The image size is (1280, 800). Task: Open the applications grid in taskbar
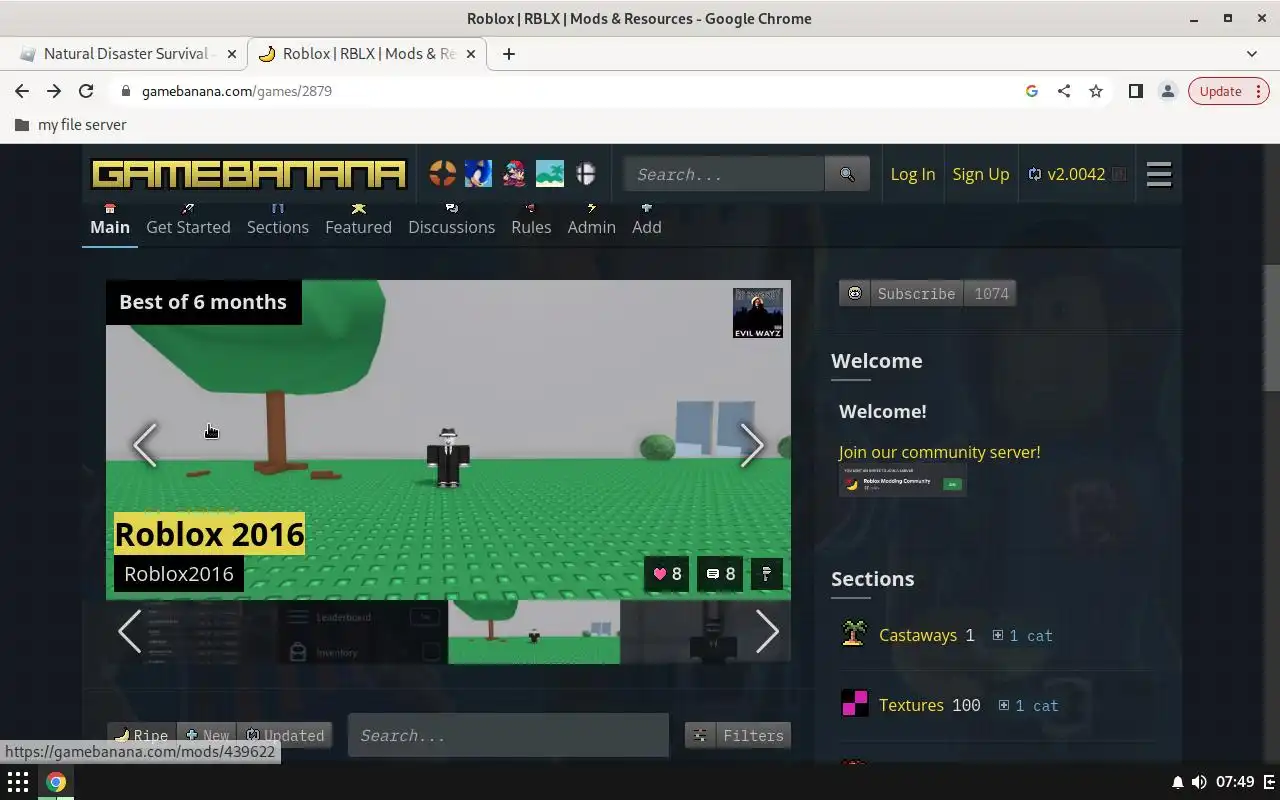tap(18, 782)
